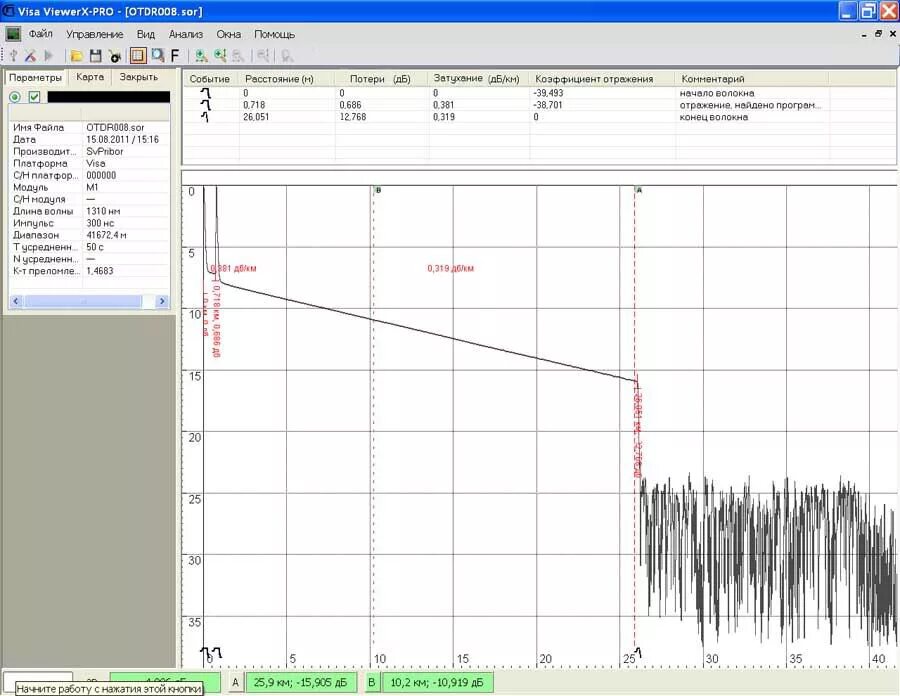Switch to the Карта tab
This screenshot has width=900, height=696.
click(x=90, y=77)
